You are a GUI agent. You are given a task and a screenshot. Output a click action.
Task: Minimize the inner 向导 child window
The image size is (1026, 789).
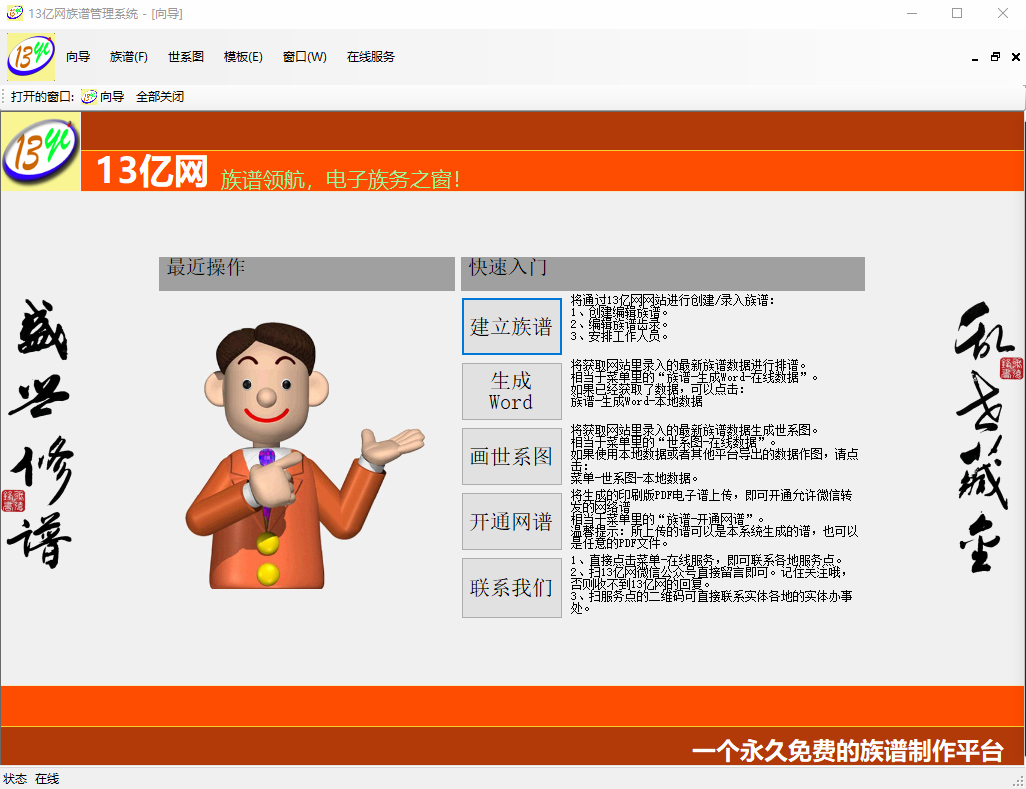(x=975, y=58)
